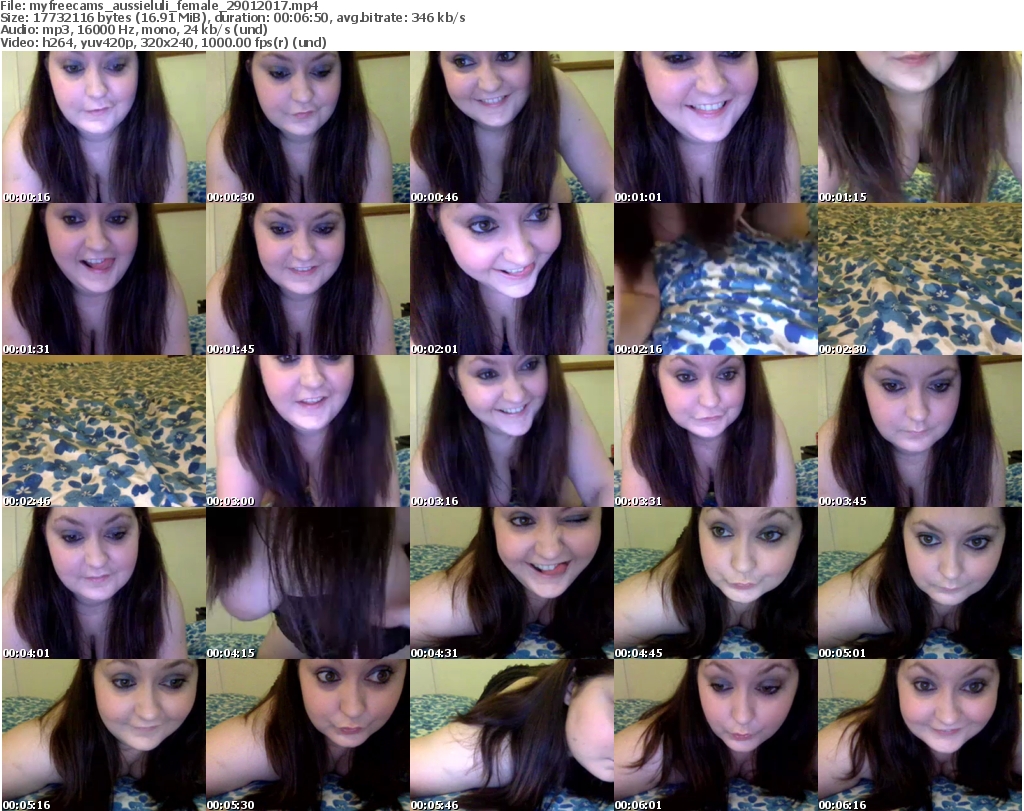The height and width of the screenshot is (811, 1024).
Task: Select the thumbnail timestamped 00:01:15
Action: [919, 127]
